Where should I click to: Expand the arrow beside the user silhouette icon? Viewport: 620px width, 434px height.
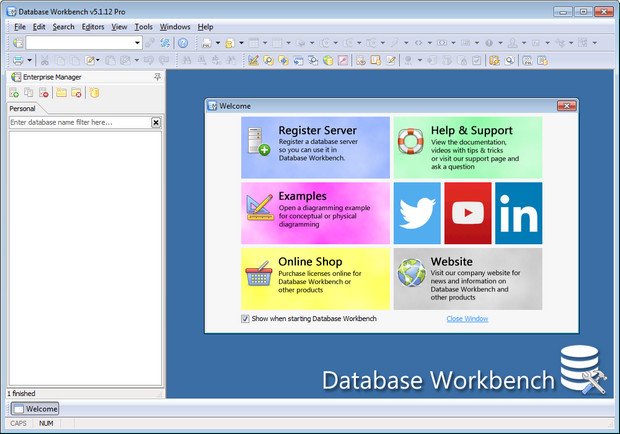[x=524, y=43]
